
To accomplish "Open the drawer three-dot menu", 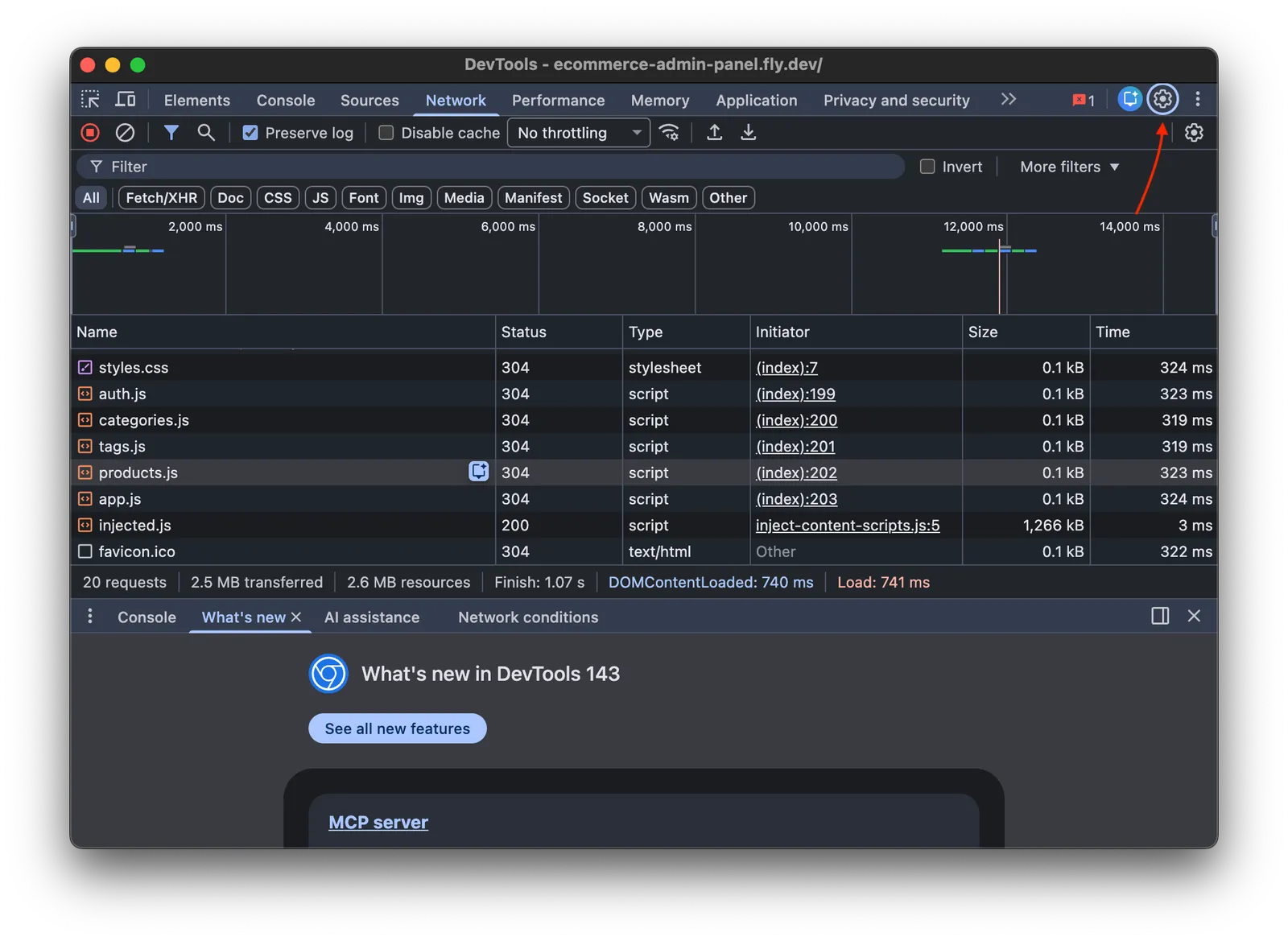I will click(x=90, y=617).
